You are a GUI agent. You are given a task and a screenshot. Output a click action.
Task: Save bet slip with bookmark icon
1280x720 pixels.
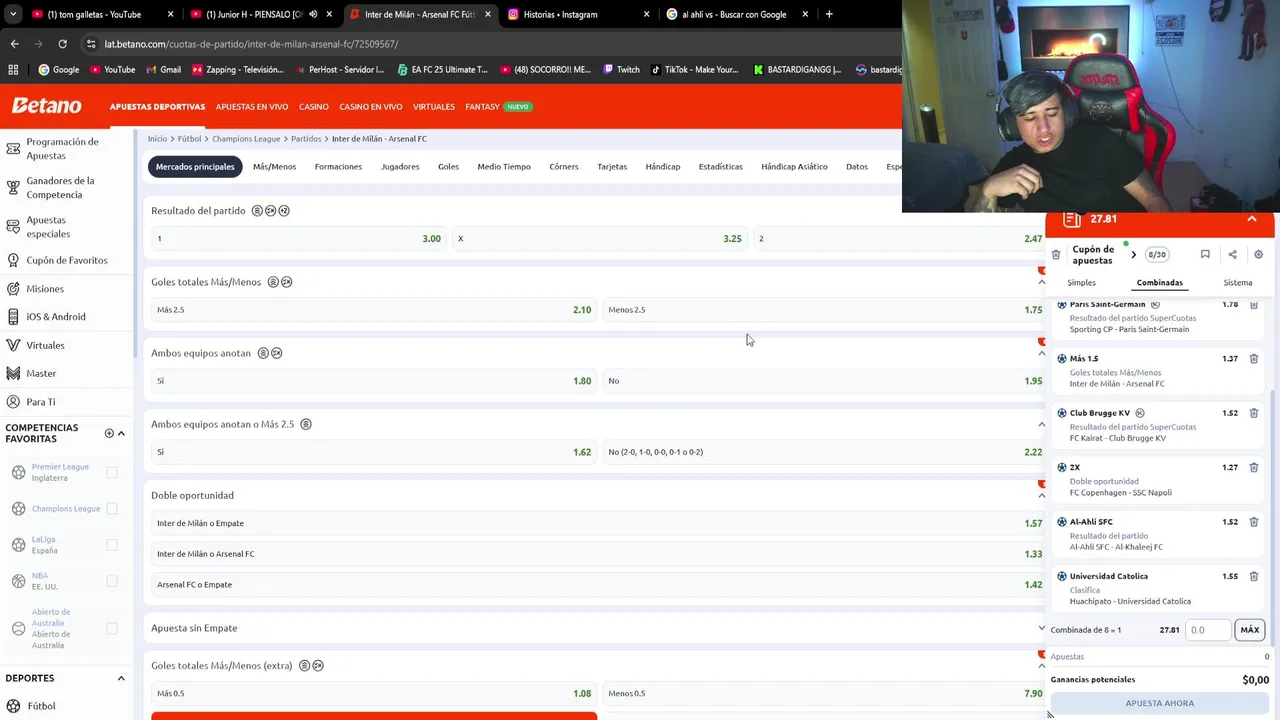coord(1205,255)
